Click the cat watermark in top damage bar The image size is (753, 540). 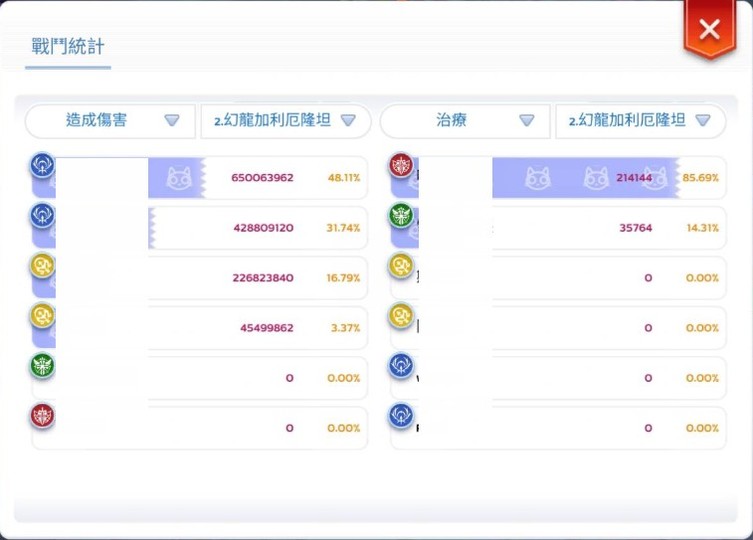tap(179, 178)
